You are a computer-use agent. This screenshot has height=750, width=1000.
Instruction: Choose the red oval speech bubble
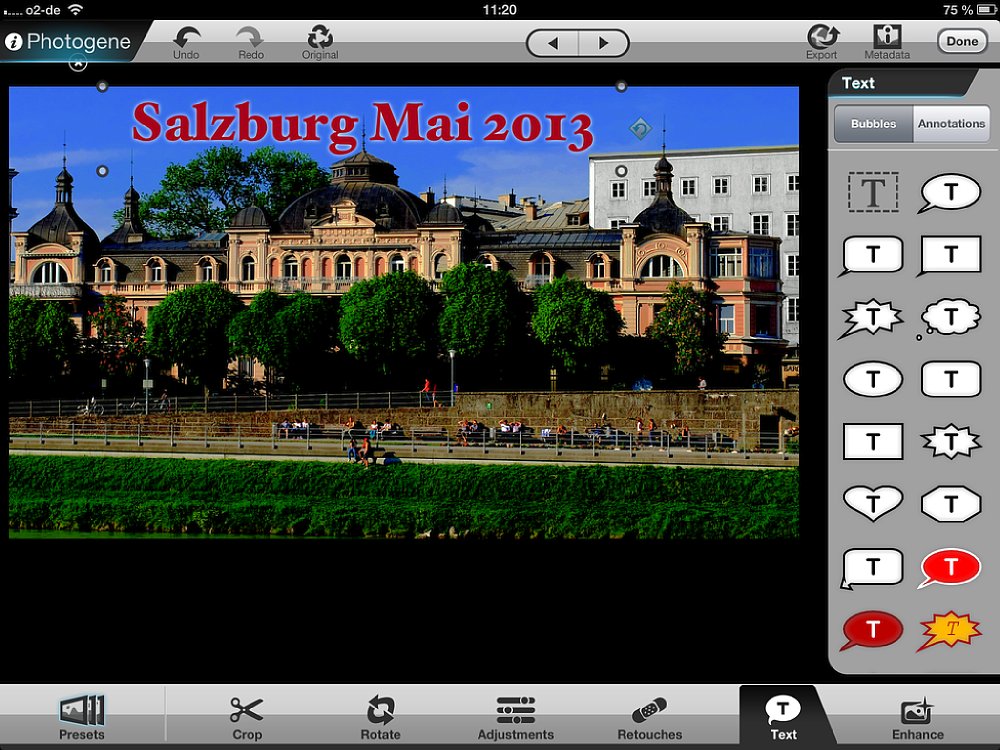point(949,568)
